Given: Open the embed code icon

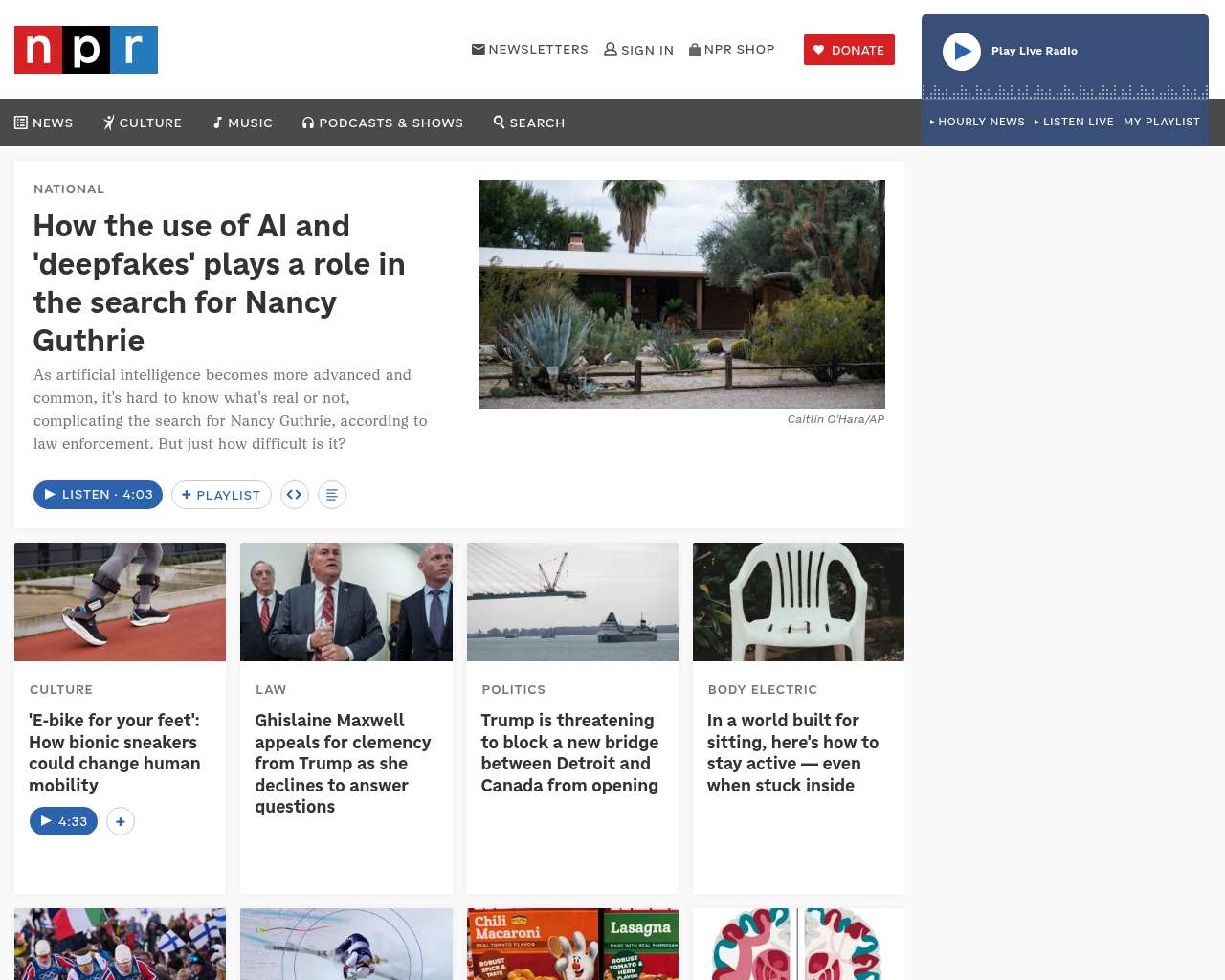Looking at the screenshot, I should (295, 495).
